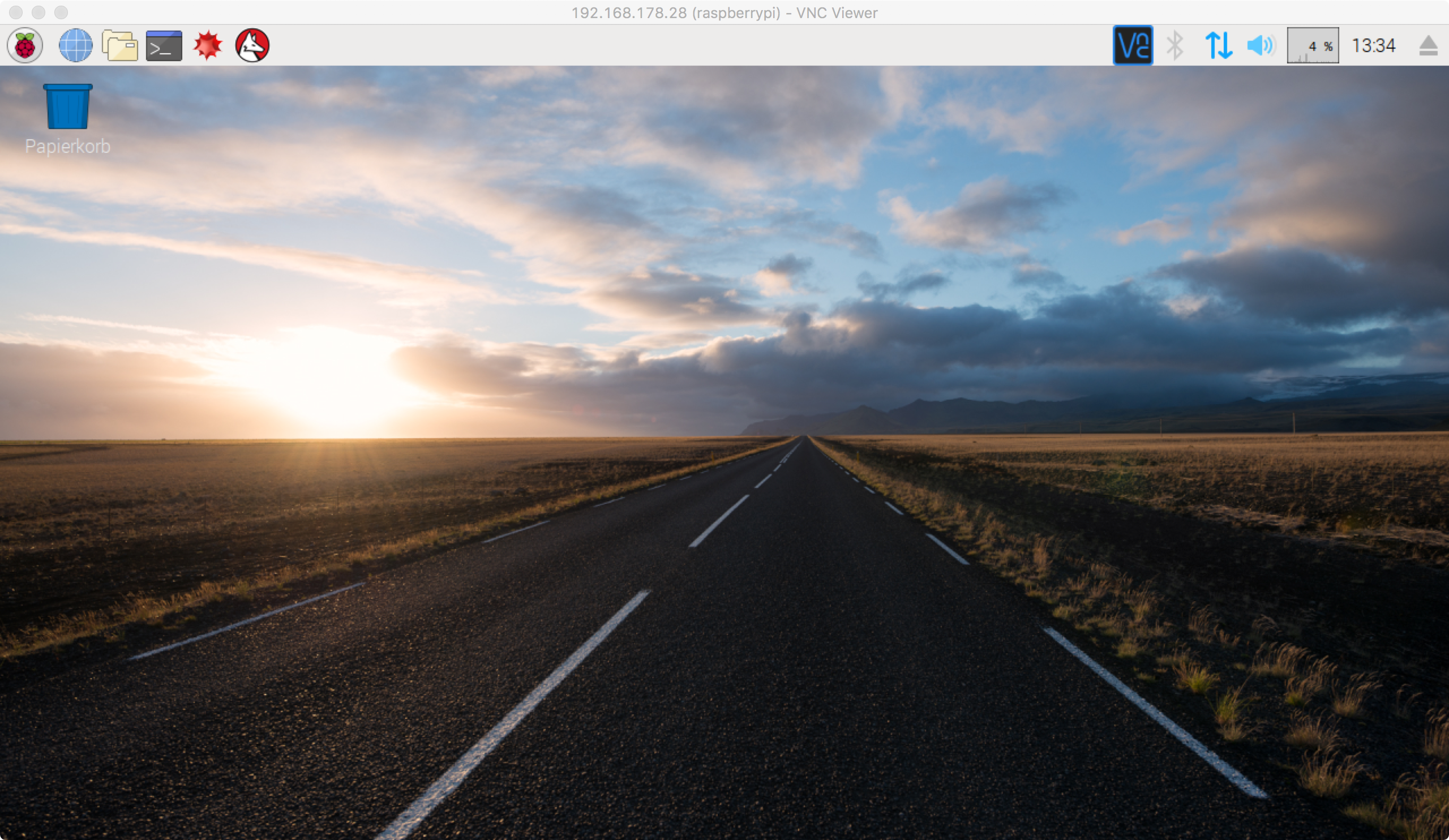Screen dimensions: 1449x840
Task: Open the eject media icon
Action: 1428,45
